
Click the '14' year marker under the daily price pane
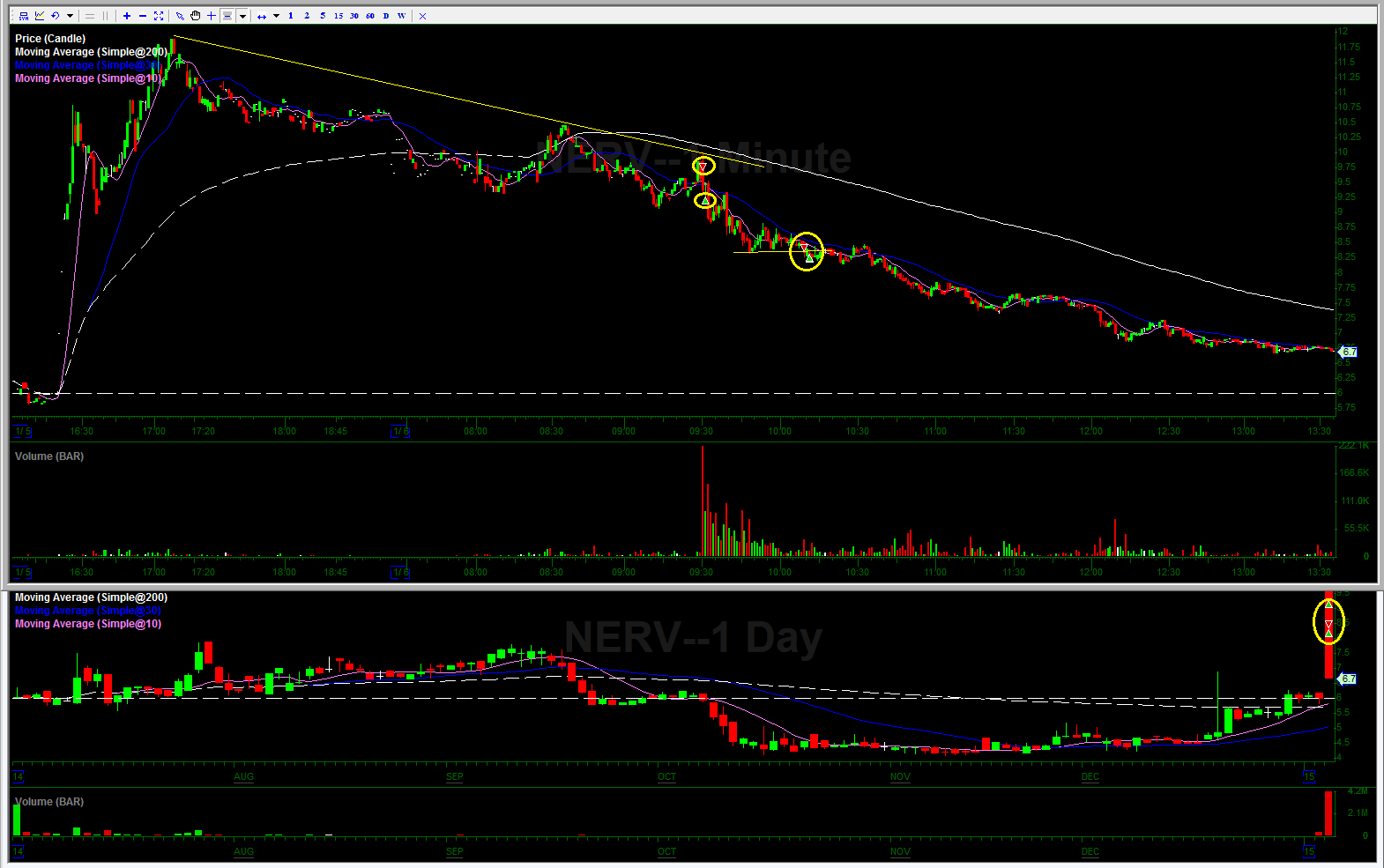pos(18,776)
